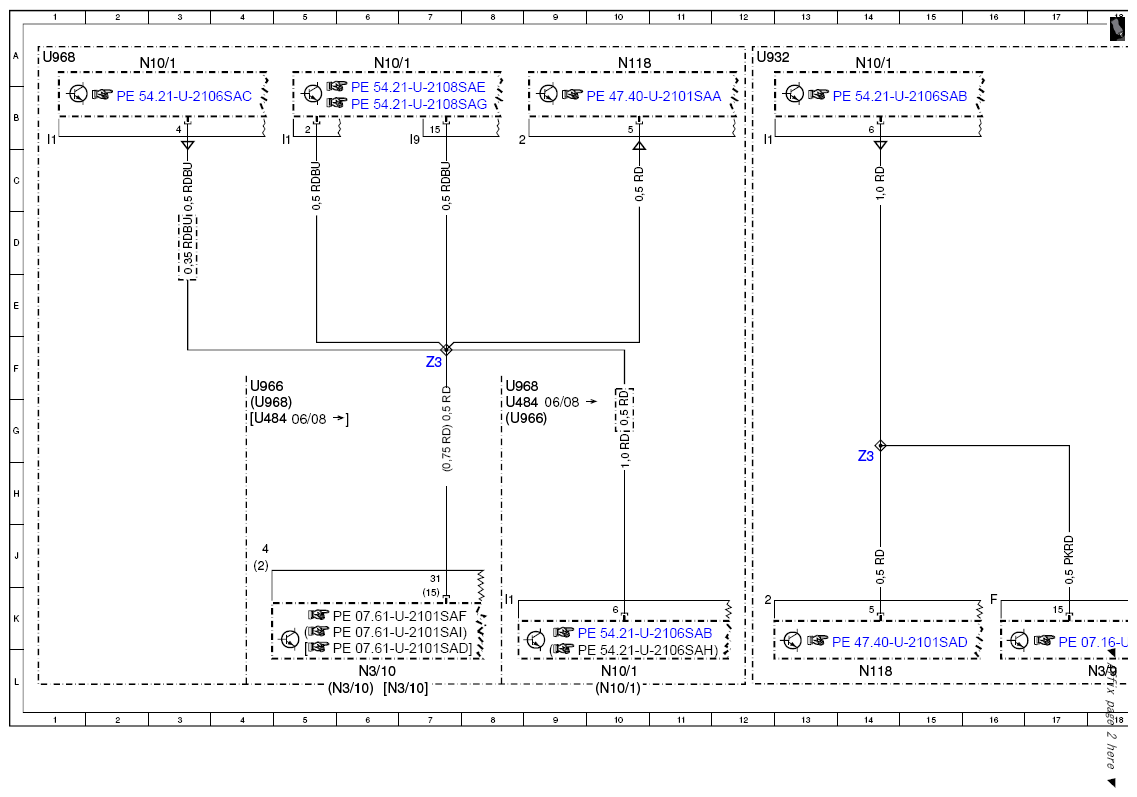Click the dark page icon in the top-right corner
The height and width of the screenshot is (797, 1137).
tap(1118, 28)
